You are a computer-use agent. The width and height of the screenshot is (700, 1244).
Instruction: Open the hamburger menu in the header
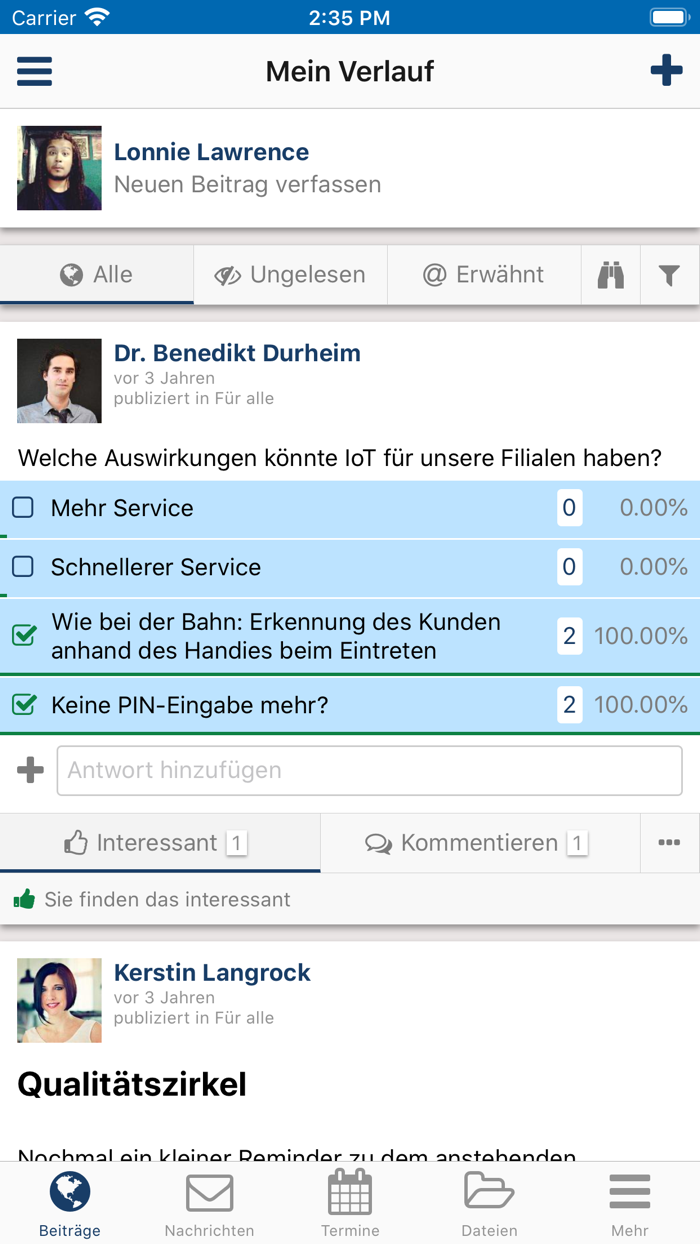tap(34, 71)
